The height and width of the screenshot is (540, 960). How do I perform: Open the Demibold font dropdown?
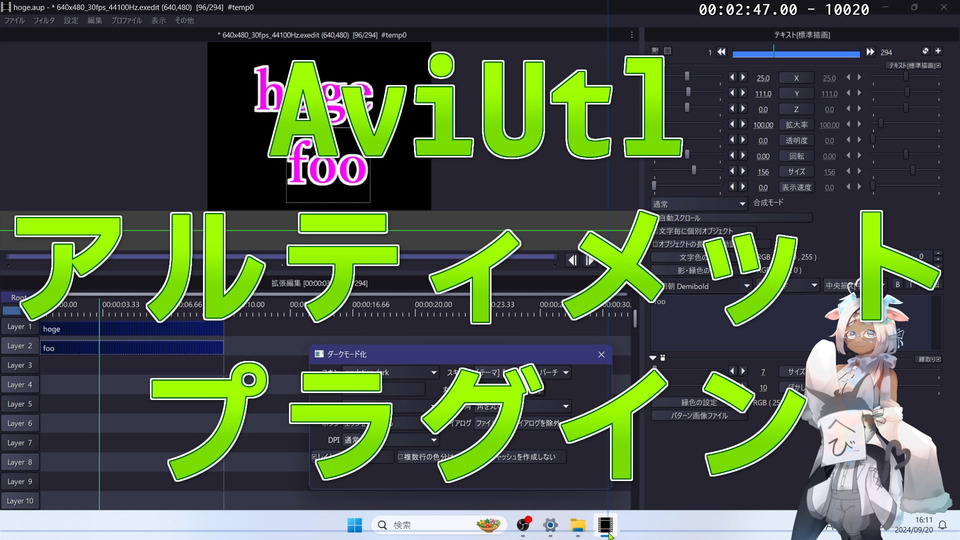(x=702, y=286)
